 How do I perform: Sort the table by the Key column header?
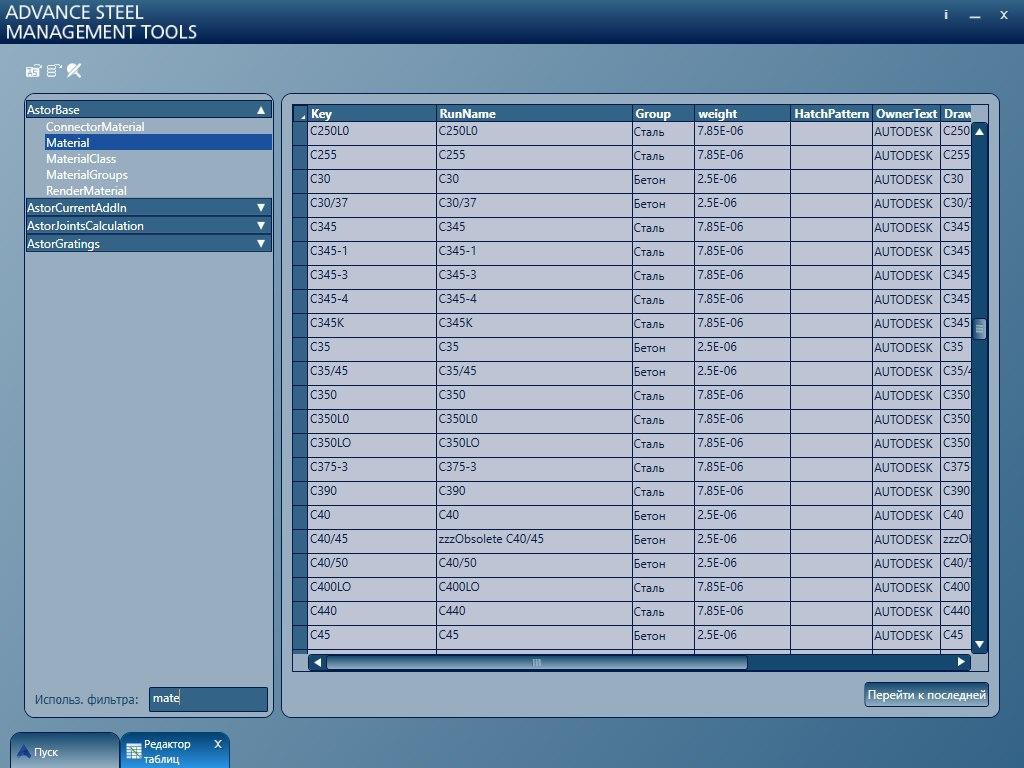click(370, 114)
